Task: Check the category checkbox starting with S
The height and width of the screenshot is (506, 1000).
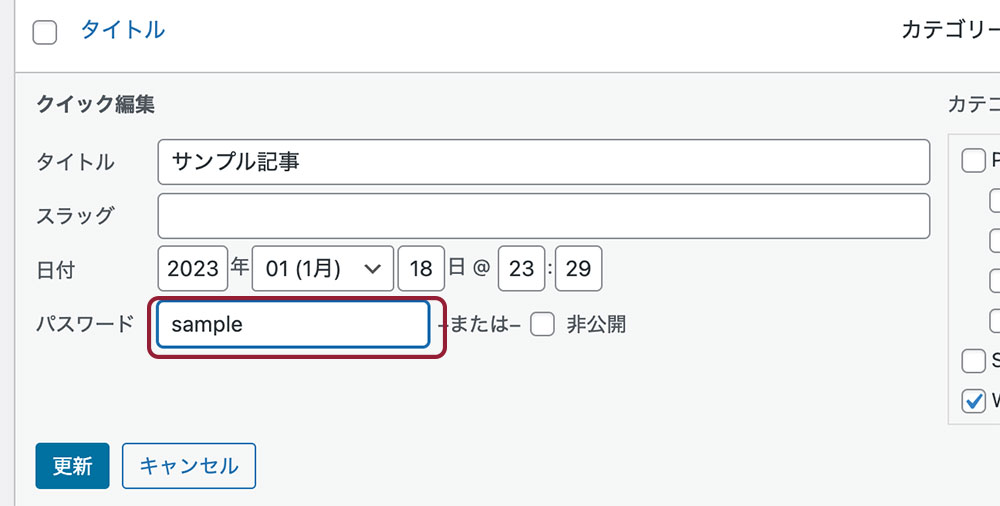Action: click(972, 361)
